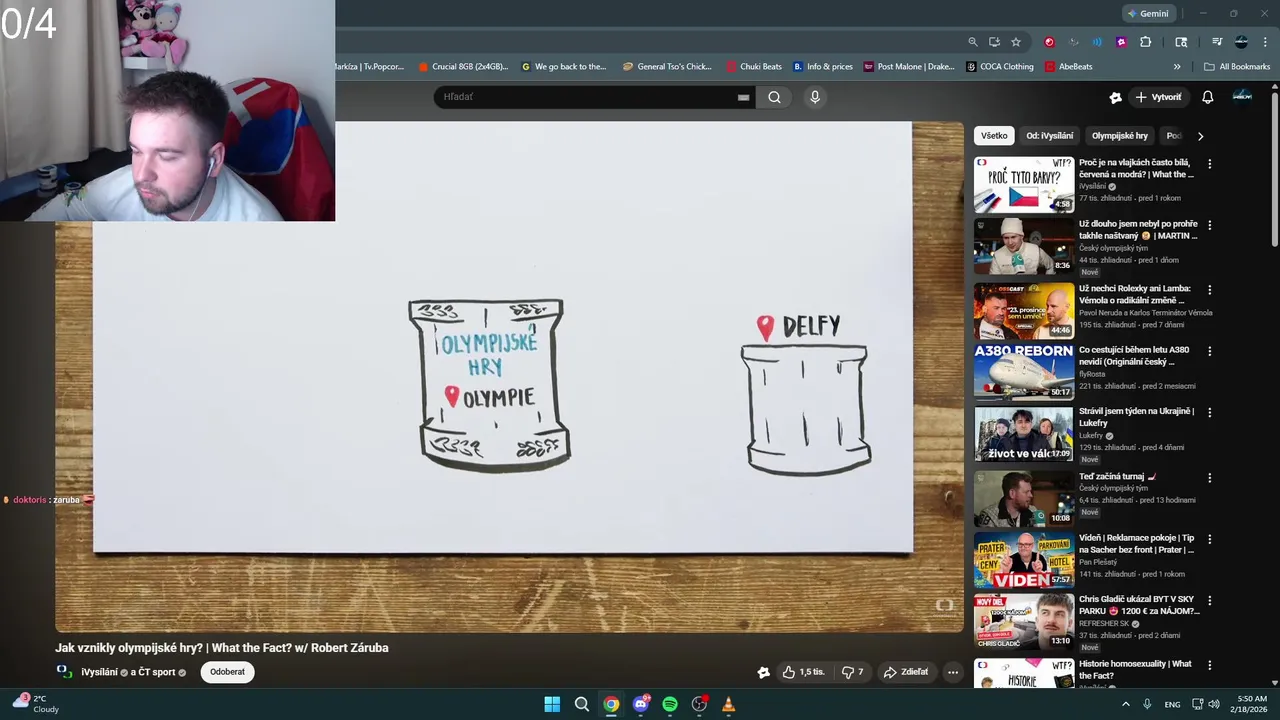Click the on-screen keyboard icon in search box
Viewport: 1280px width, 720px height.
743,97
